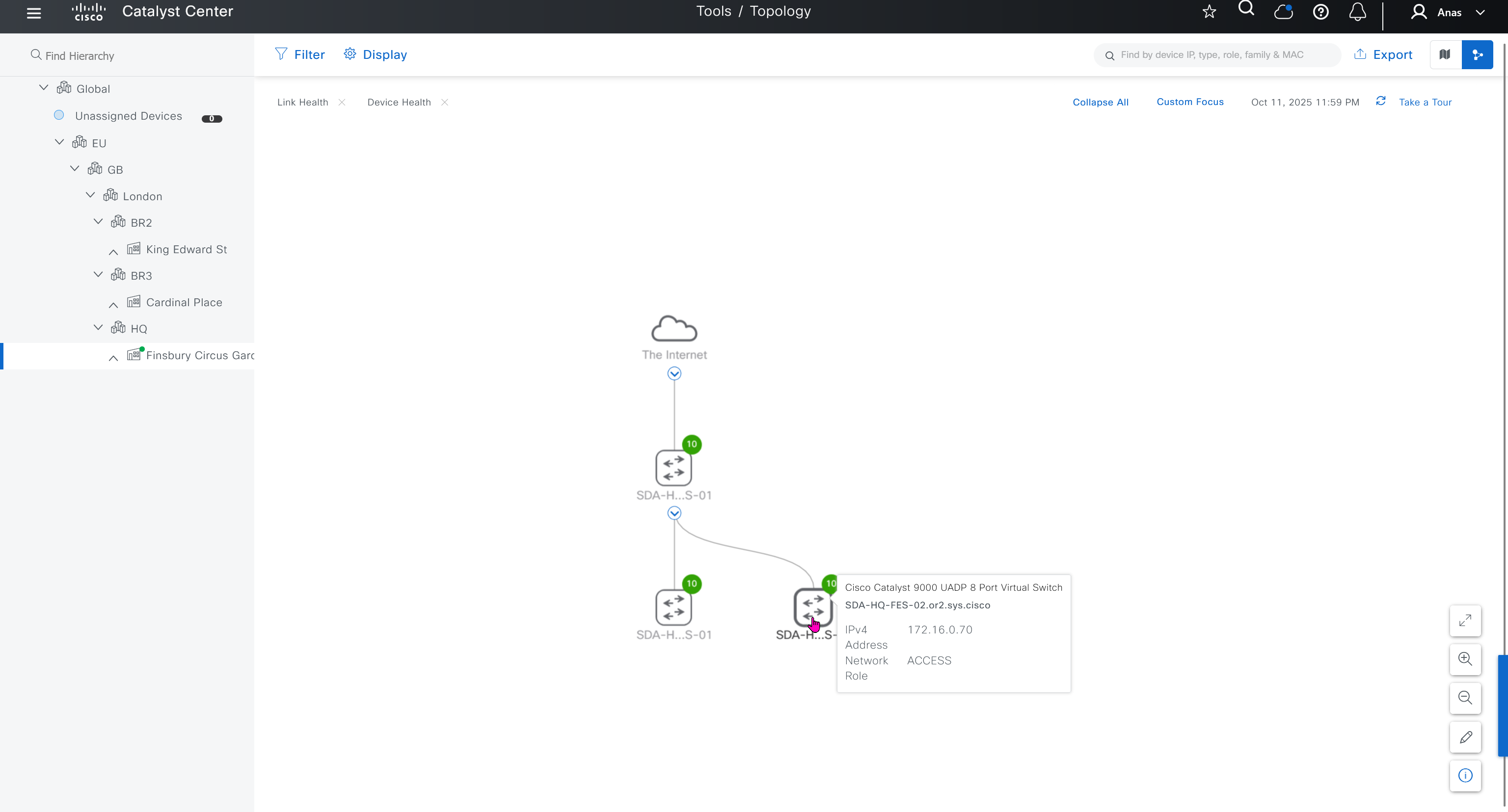Collapse node below The Internet cloud
The height and width of the screenshot is (812, 1508).
point(674,373)
